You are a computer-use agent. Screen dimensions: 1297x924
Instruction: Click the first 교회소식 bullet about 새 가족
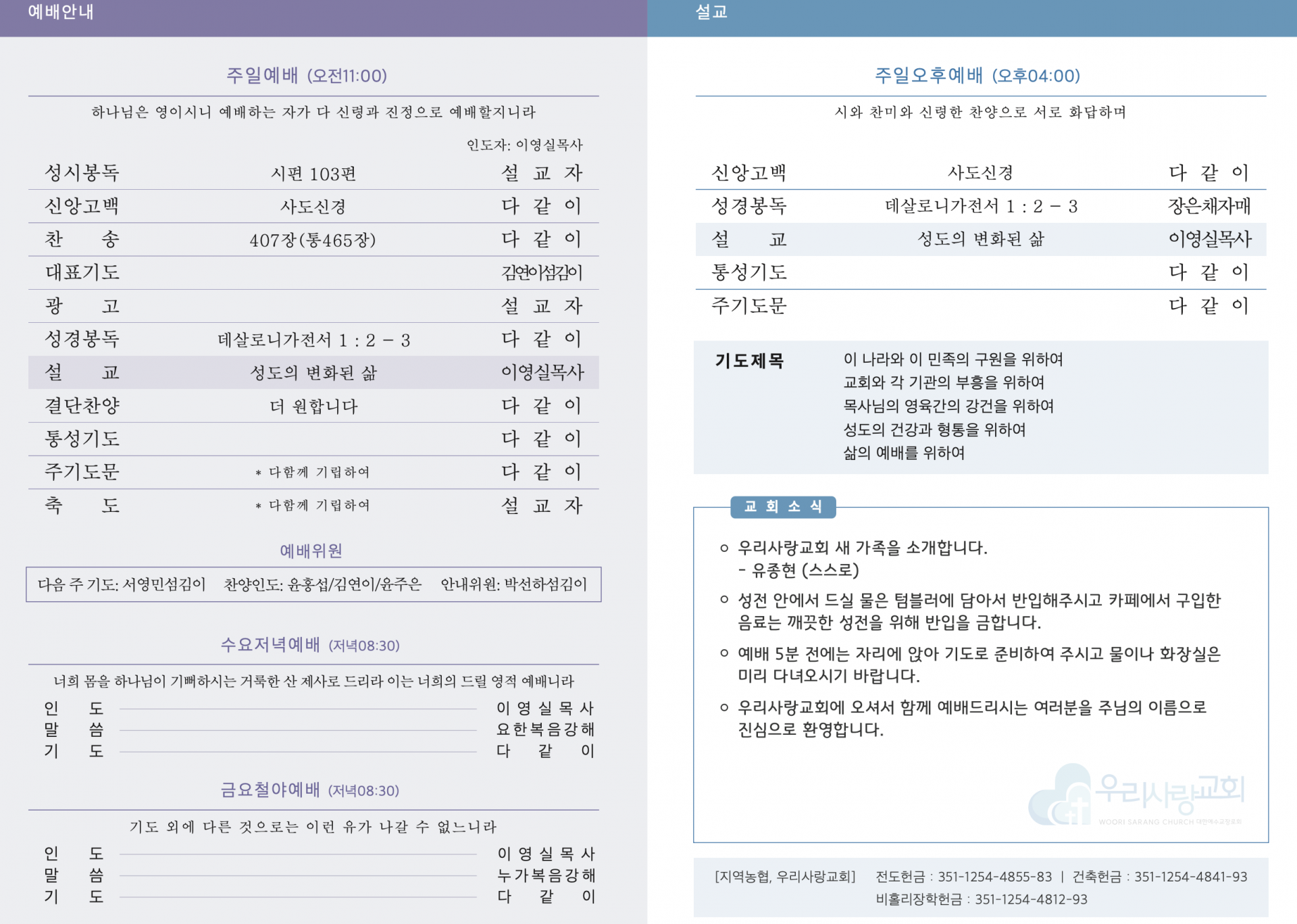click(x=862, y=547)
